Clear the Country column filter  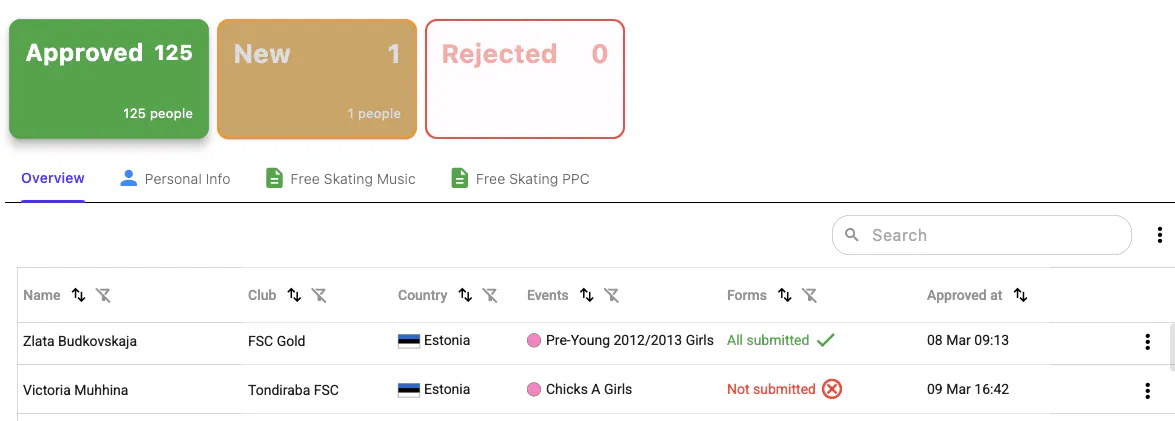click(x=490, y=295)
